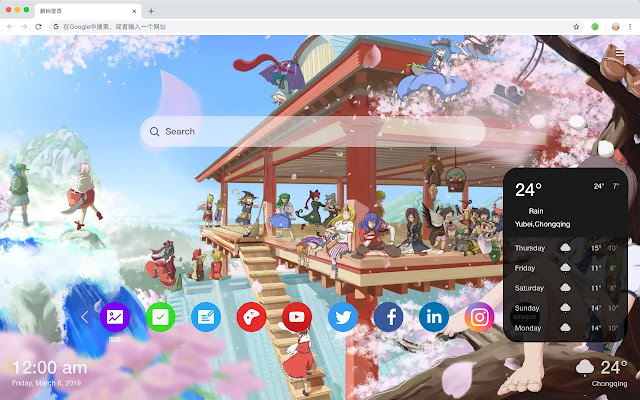Click the 12:00 am clock
The height and width of the screenshot is (400, 640).
pyautogui.click(x=50, y=368)
